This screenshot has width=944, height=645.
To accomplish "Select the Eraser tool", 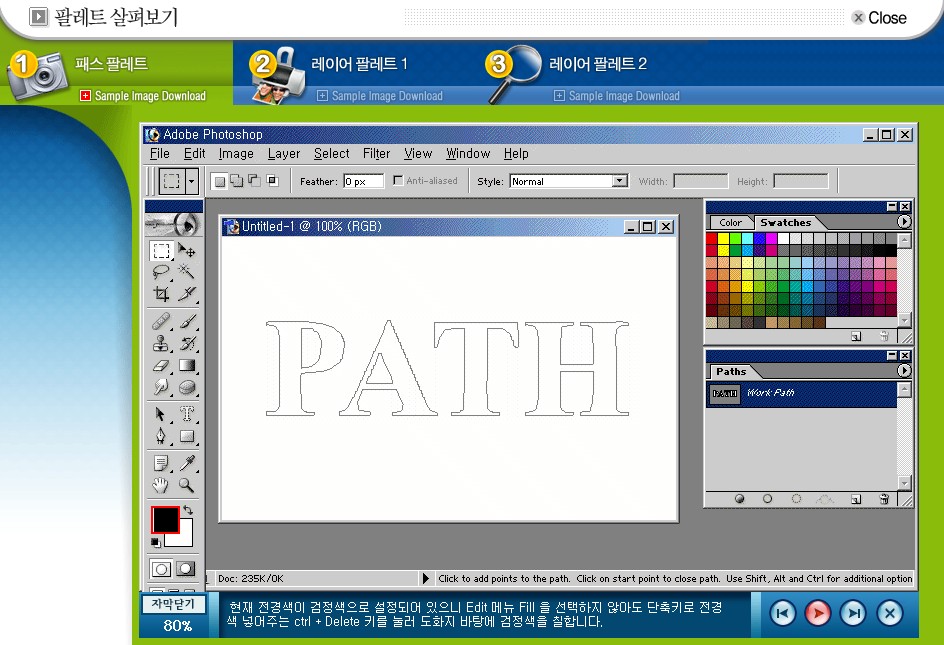I will (161, 365).
